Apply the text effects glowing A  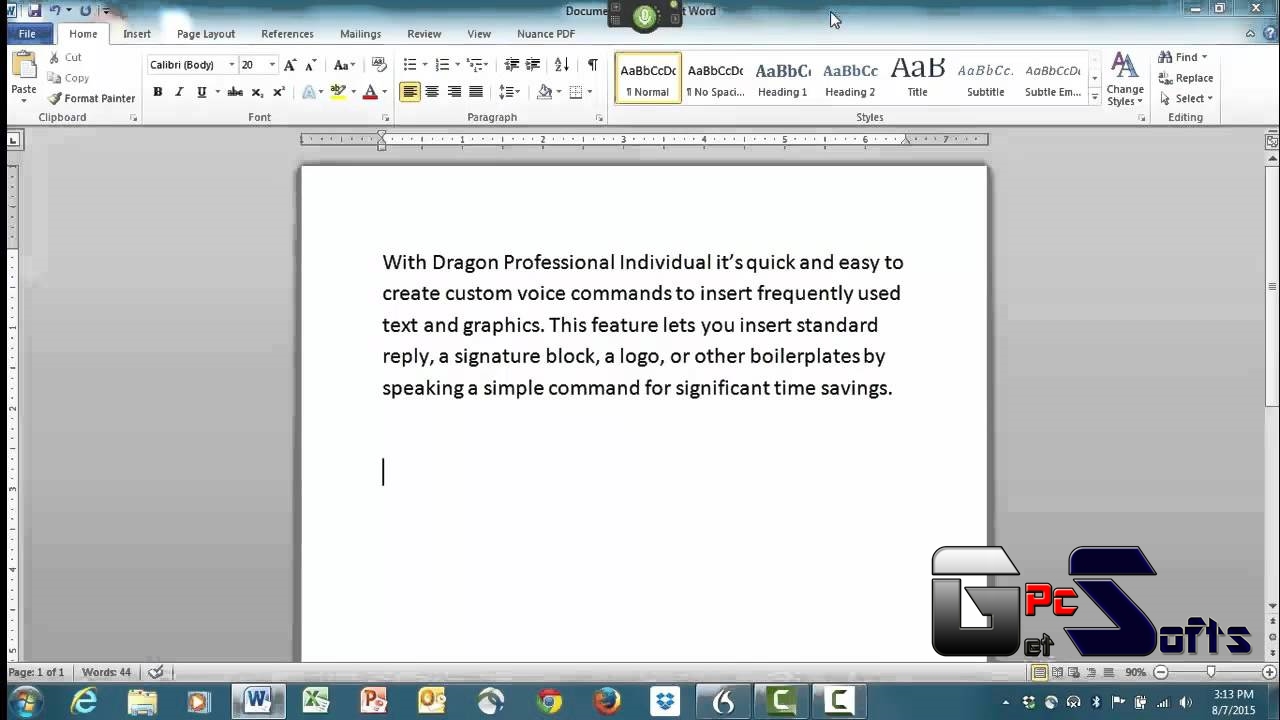click(308, 92)
